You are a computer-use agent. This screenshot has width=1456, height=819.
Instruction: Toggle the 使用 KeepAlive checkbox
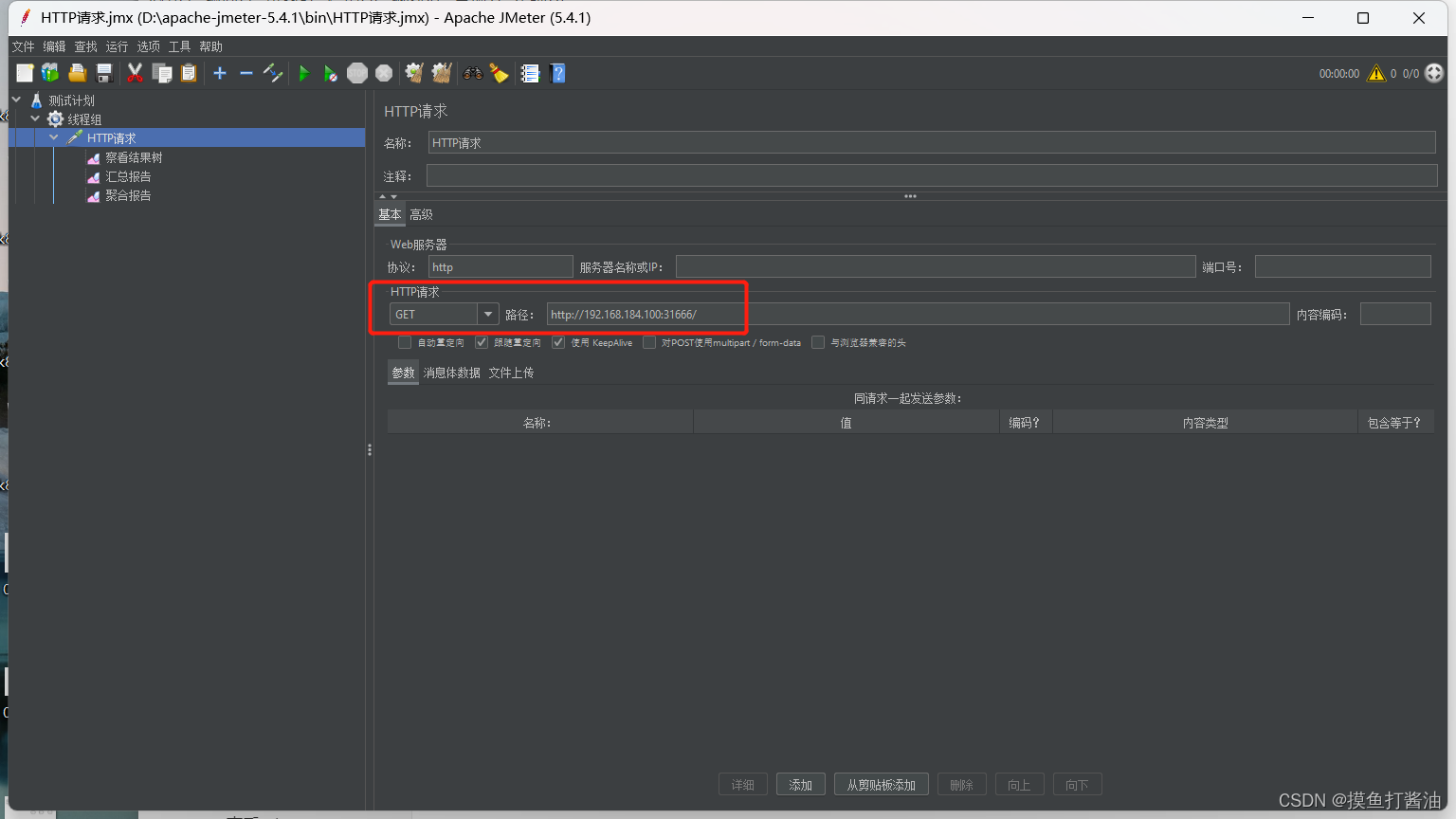[558, 342]
